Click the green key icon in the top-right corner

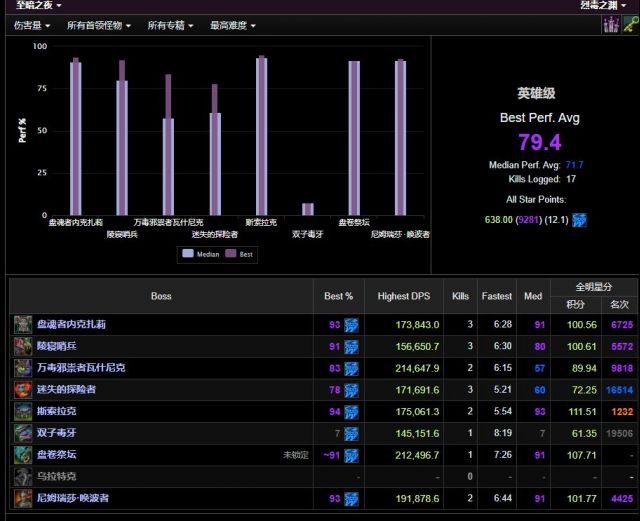click(631, 24)
